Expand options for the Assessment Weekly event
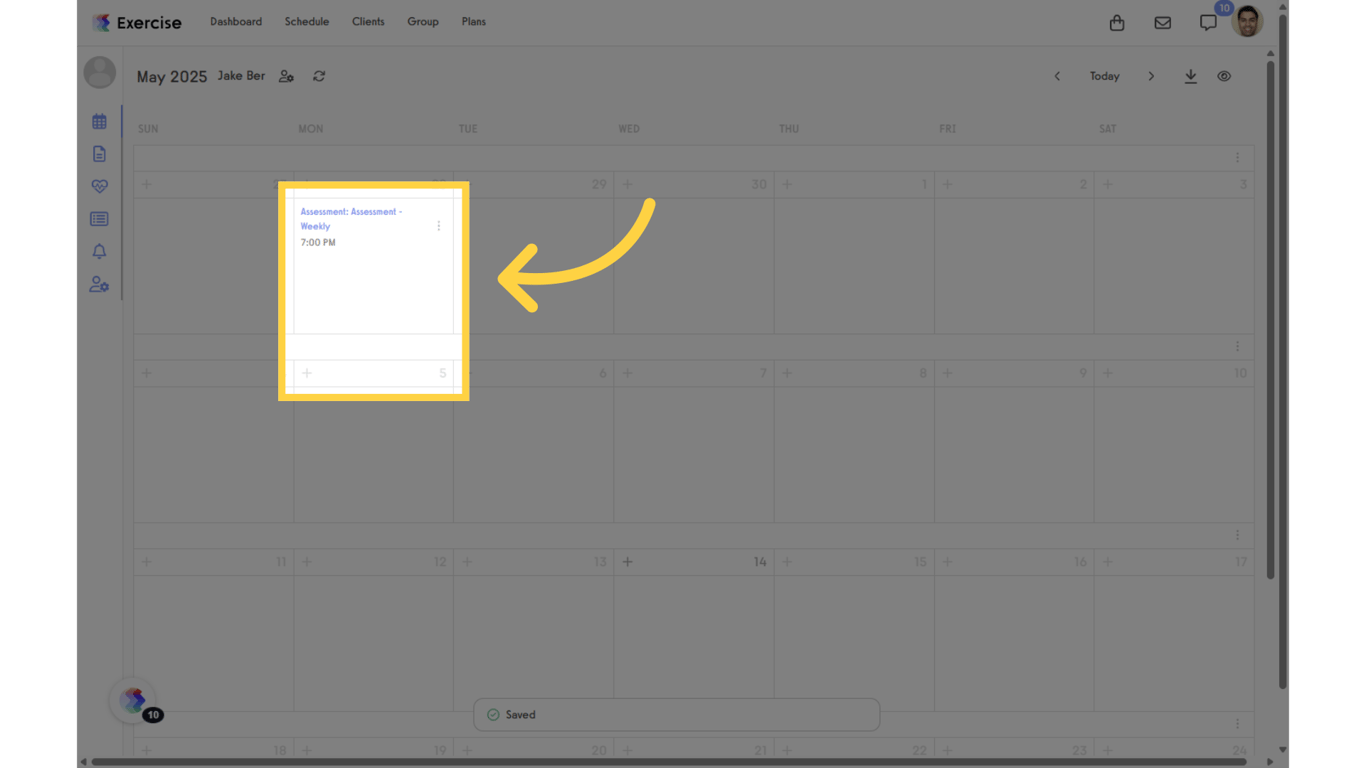 (438, 226)
